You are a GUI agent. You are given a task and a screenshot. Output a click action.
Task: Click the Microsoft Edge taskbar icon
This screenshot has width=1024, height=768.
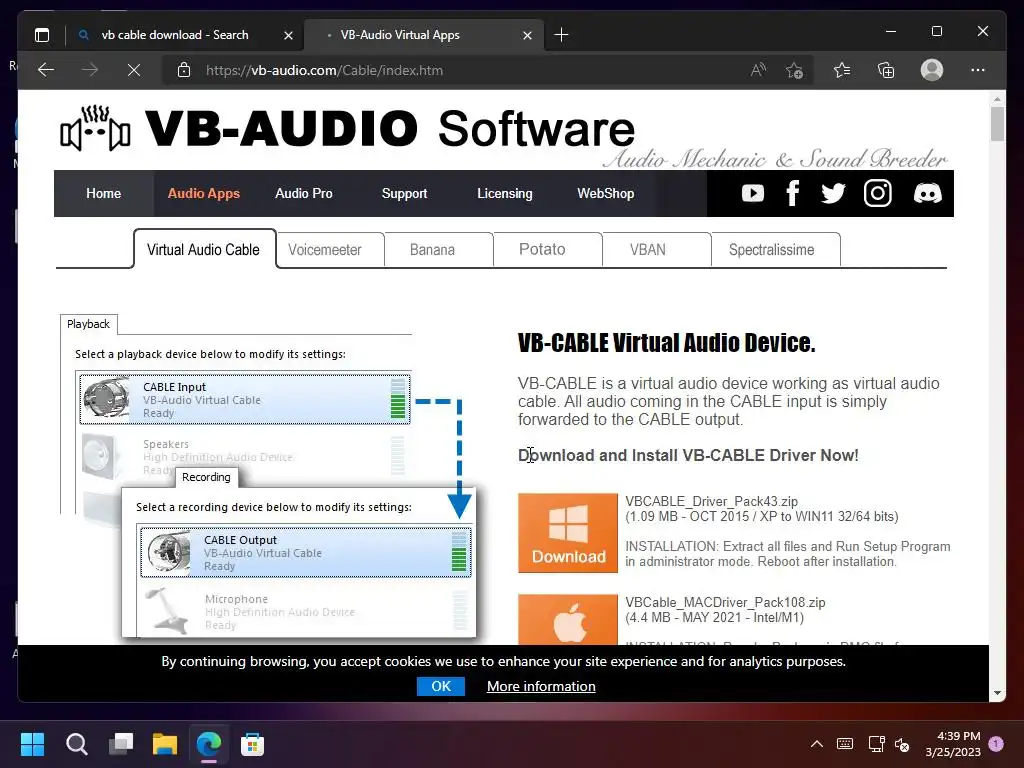pos(209,744)
